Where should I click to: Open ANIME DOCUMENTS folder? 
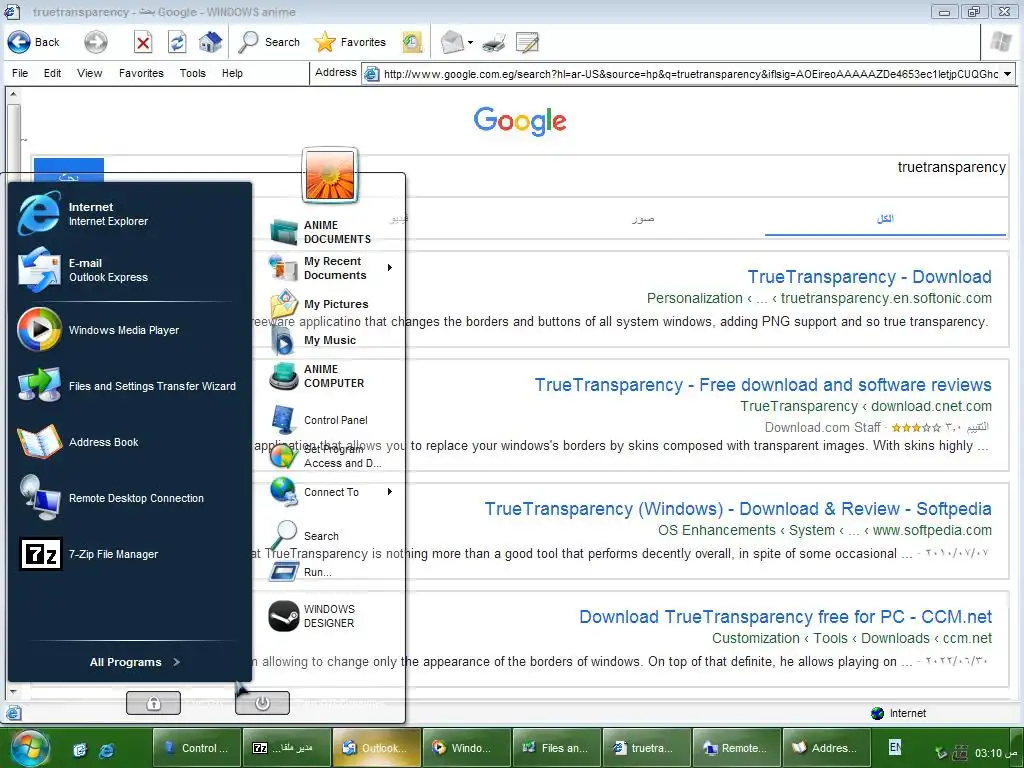(x=332, y=232)
